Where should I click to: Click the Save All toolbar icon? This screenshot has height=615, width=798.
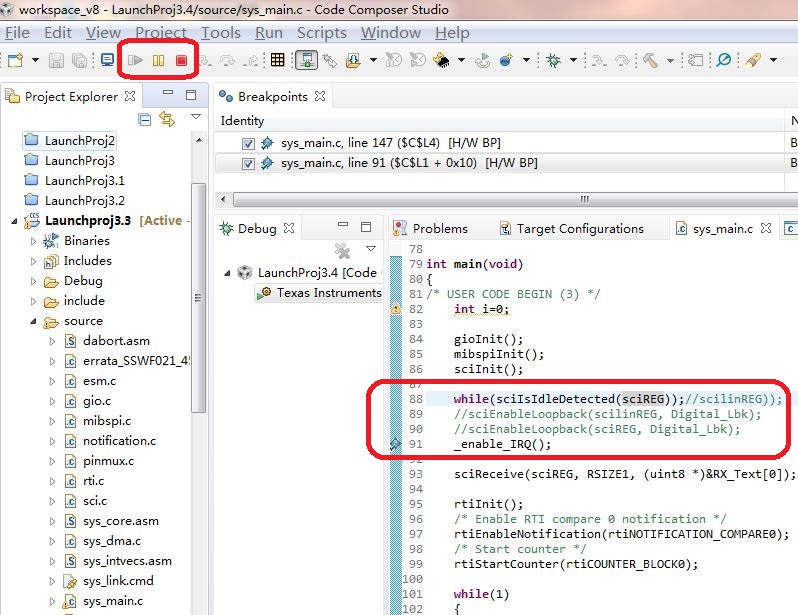click(79, 61)
